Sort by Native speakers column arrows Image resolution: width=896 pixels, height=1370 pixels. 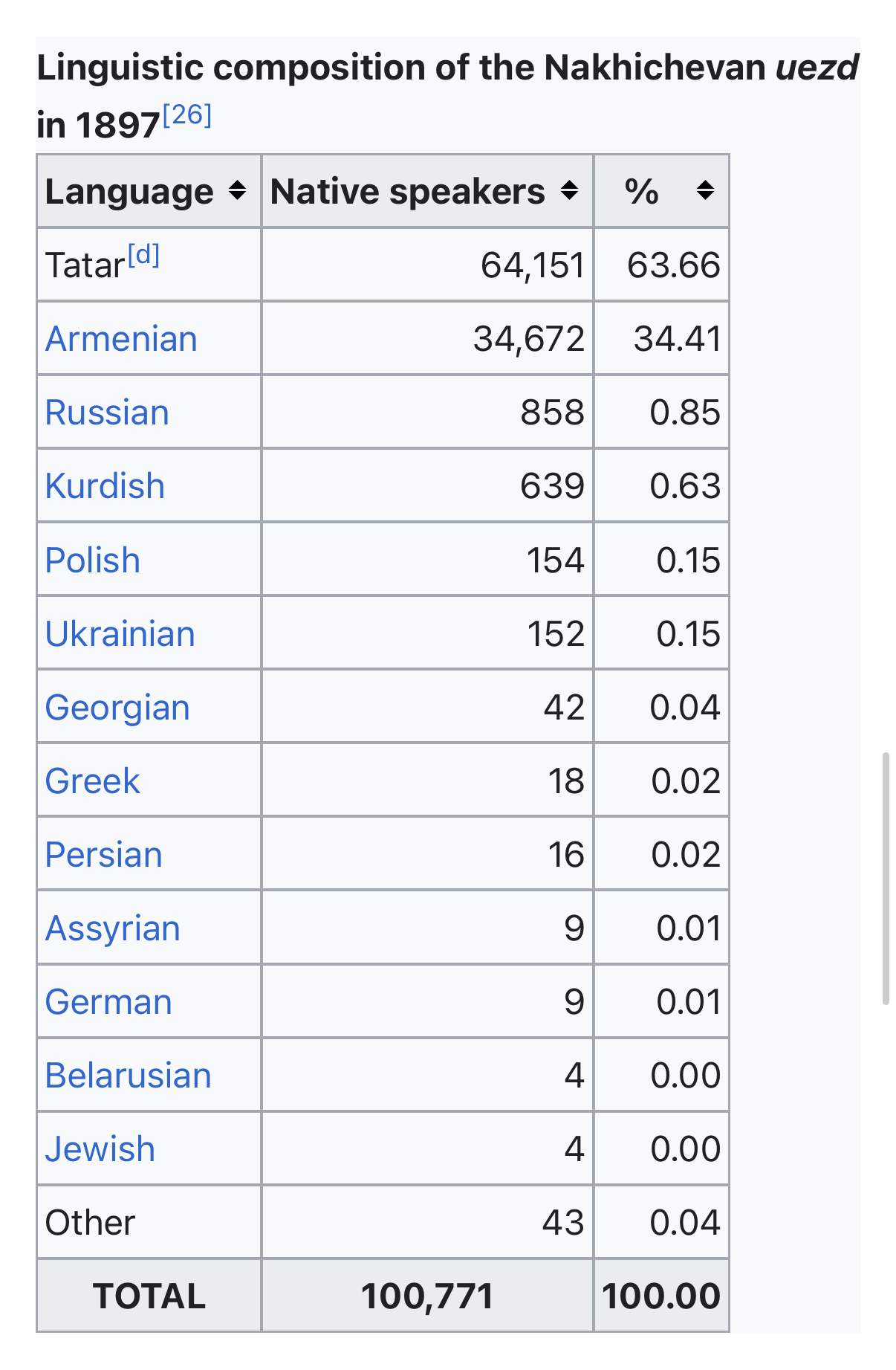569,191
